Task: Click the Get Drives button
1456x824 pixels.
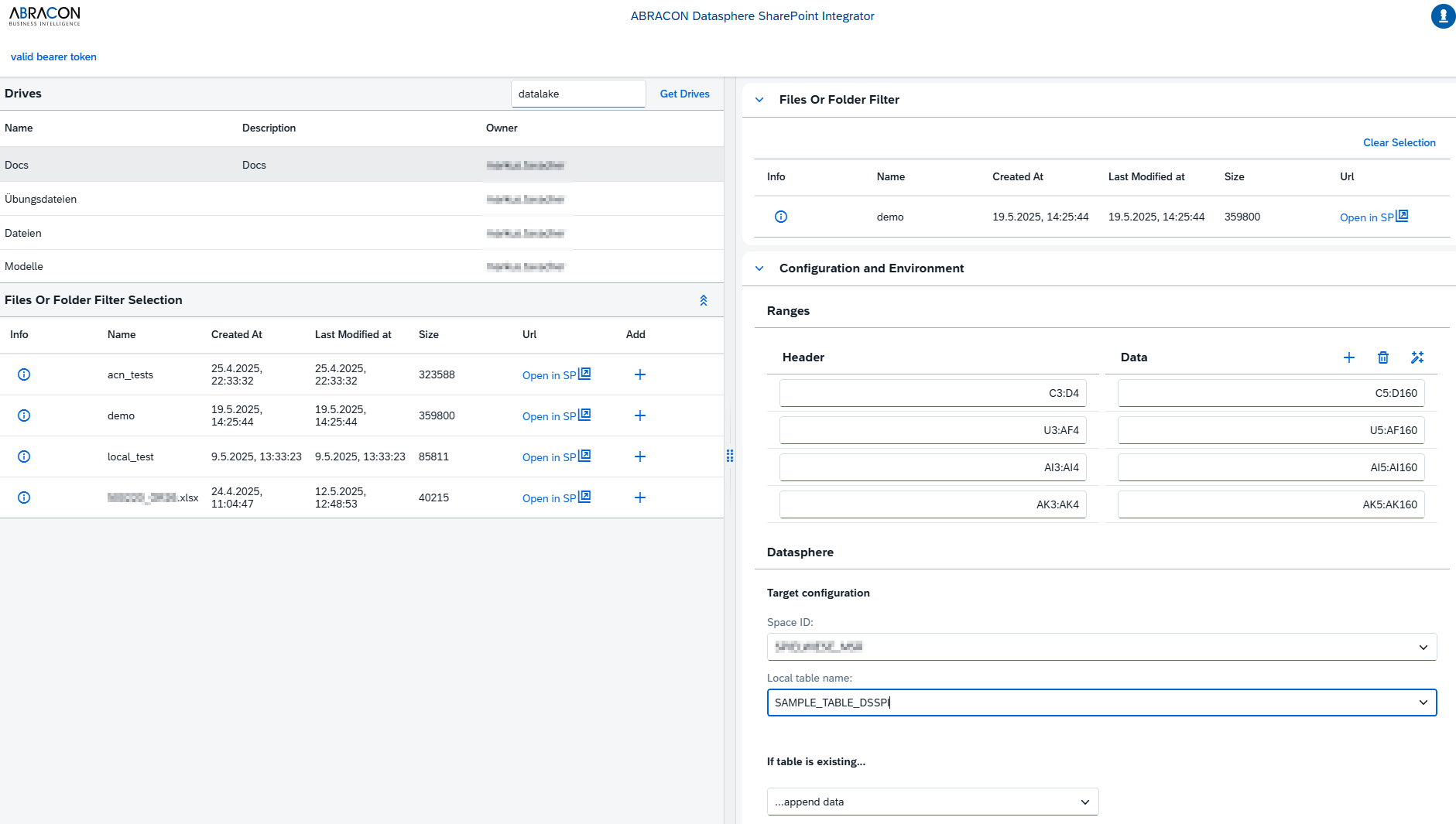Action: [684, 94]
